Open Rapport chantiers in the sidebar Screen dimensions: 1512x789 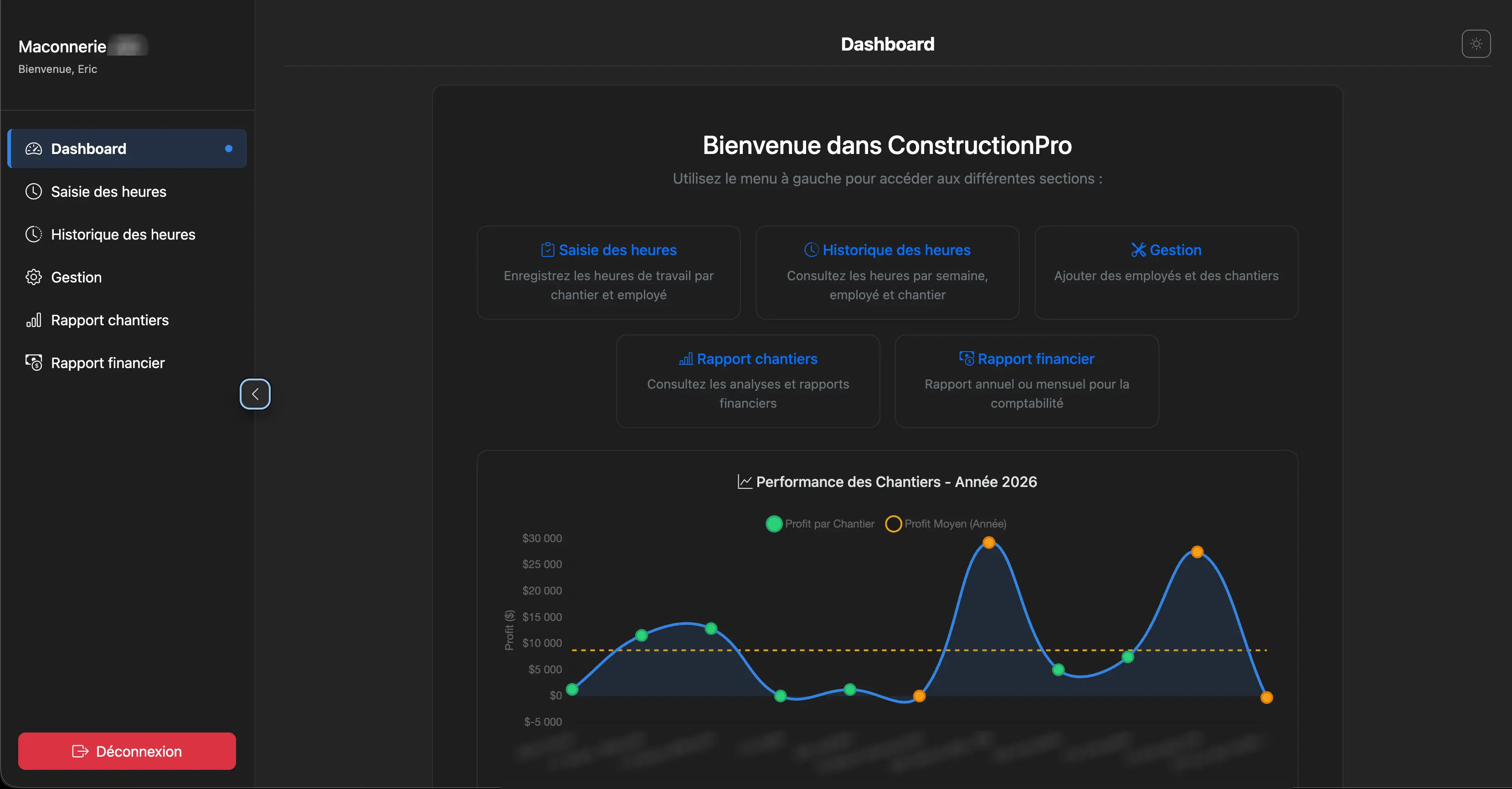[x=110, y=320]
